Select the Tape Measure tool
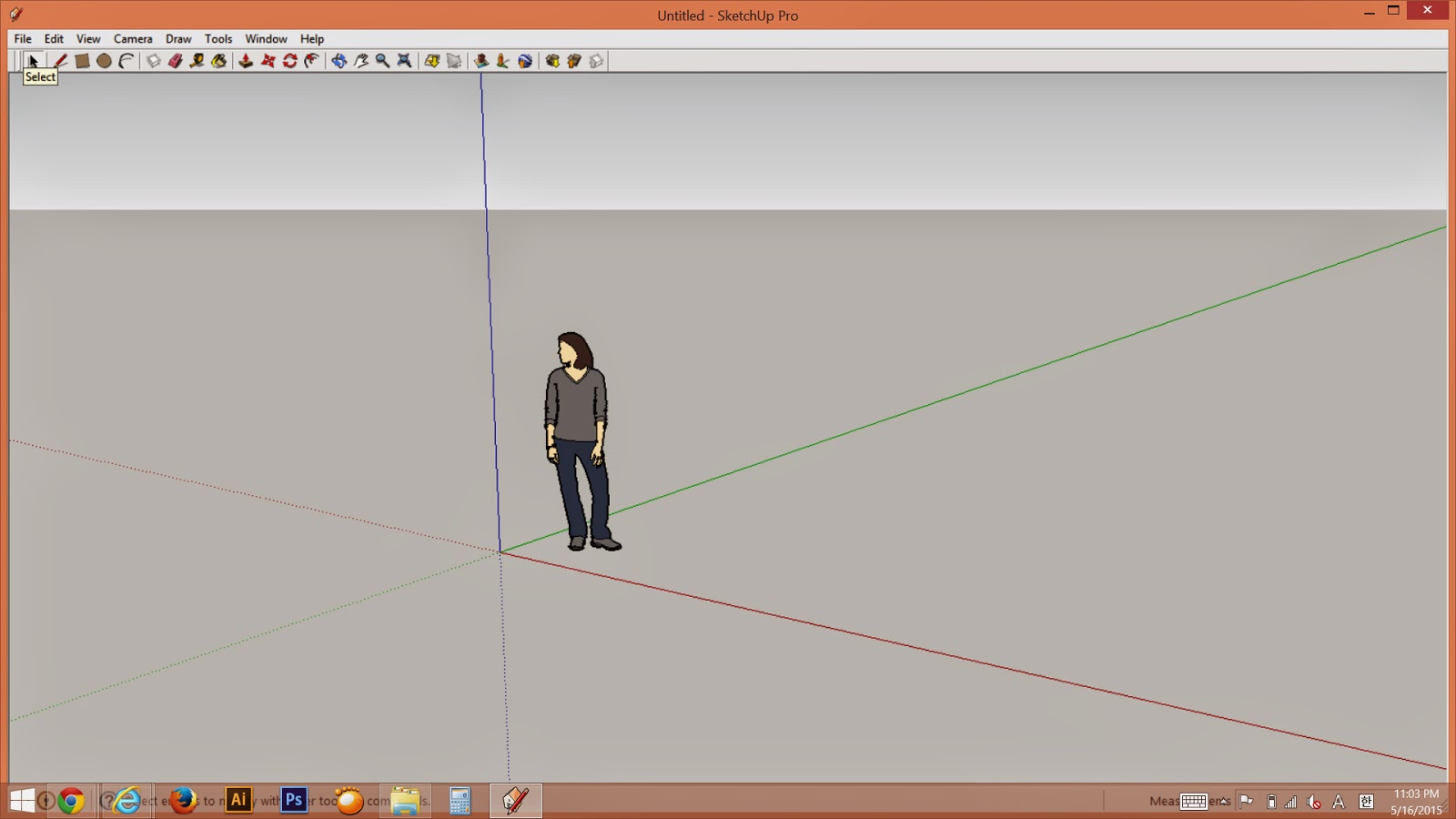Image resolution: width=1456 pixels, height=819 pixels. coord(198,61)
